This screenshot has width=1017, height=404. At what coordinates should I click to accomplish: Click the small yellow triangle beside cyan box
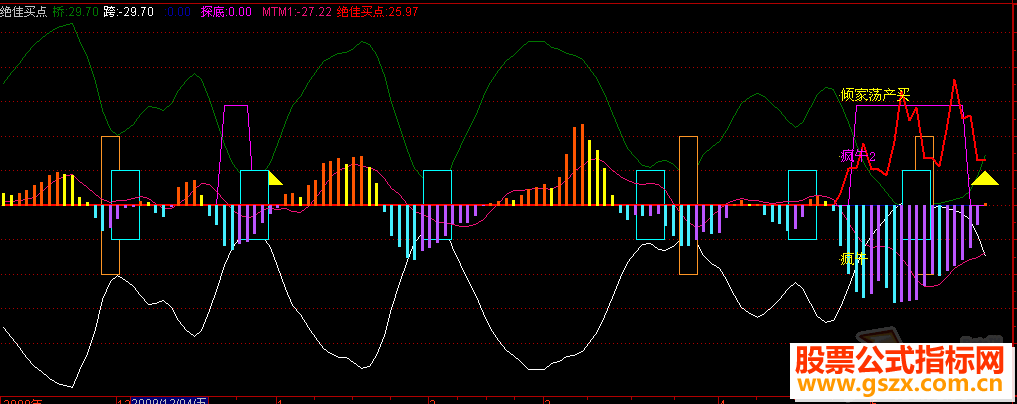click(274, 178)
